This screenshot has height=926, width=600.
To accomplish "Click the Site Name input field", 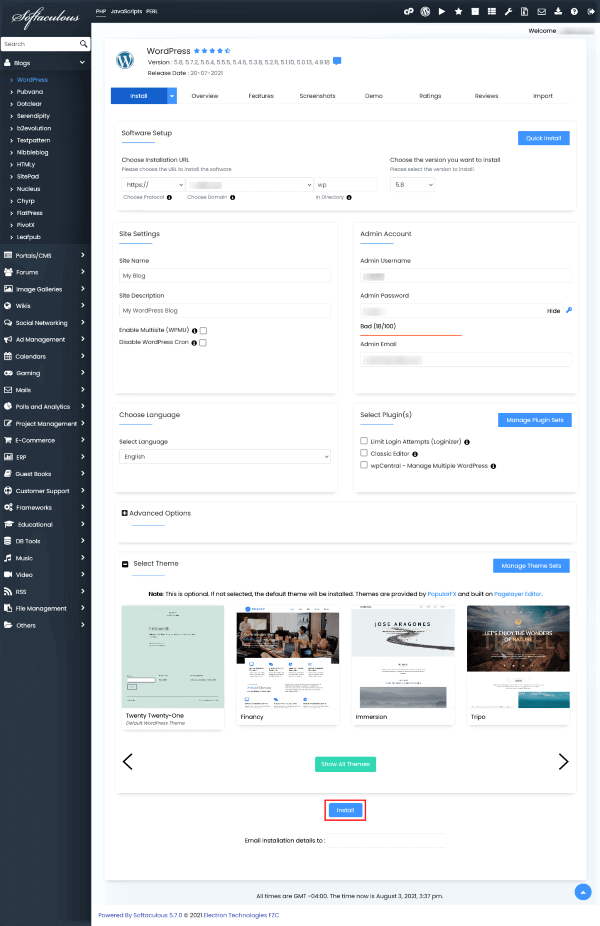I will tap(224, 275).
